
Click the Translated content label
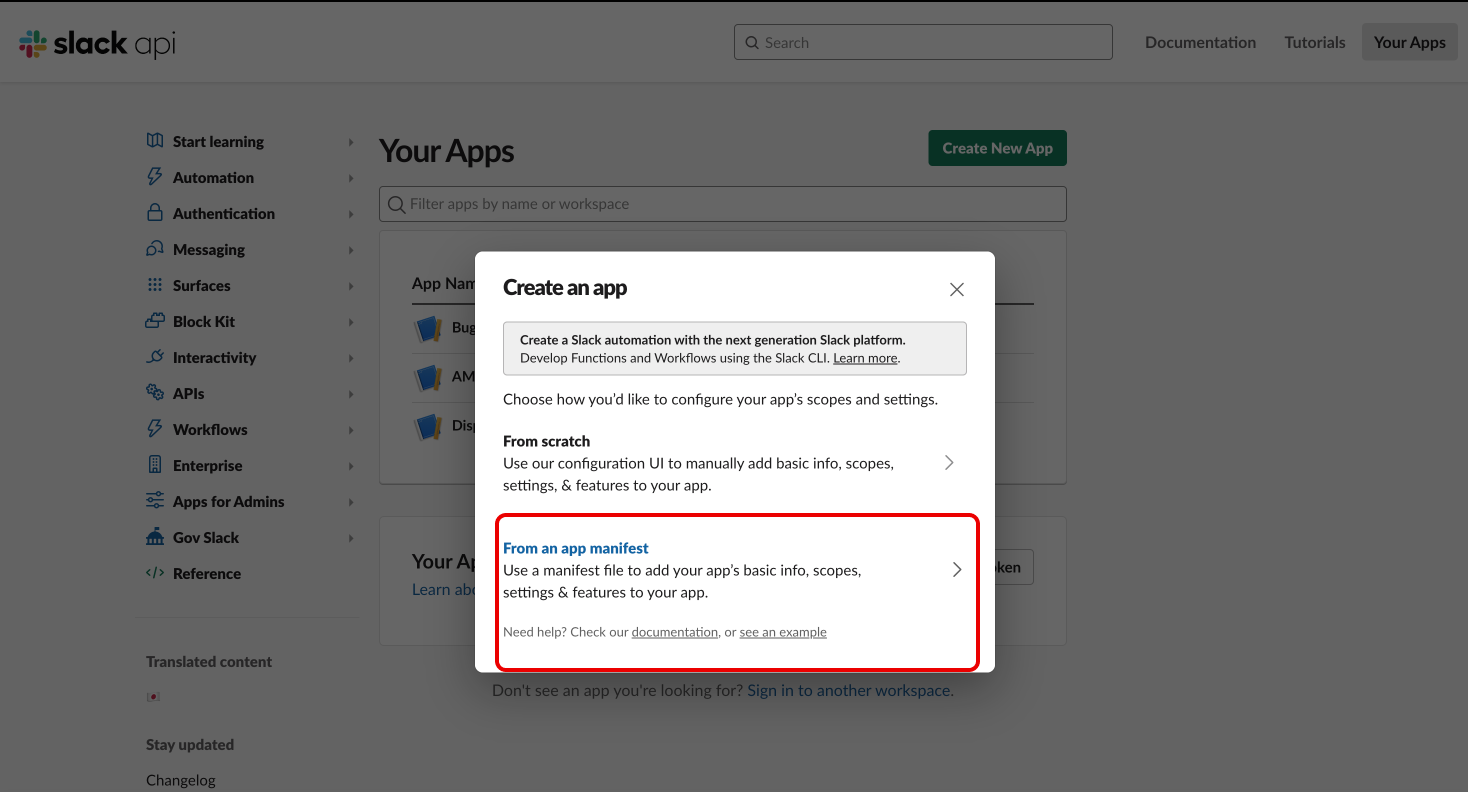pyautogui.click(x=209, y=661)
